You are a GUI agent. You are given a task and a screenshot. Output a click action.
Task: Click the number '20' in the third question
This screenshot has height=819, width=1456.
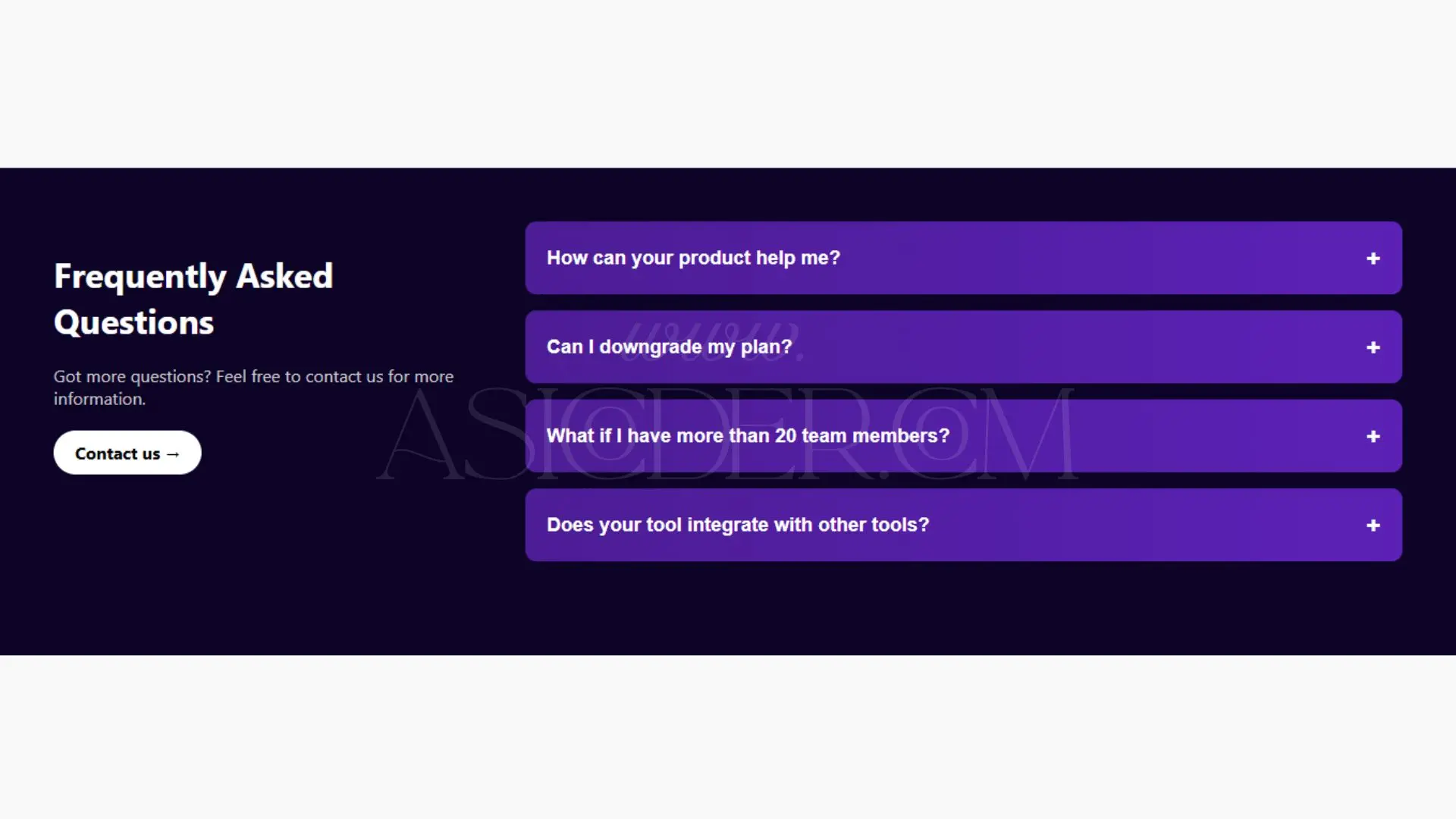pyautogui.click(x=785, y=436)
